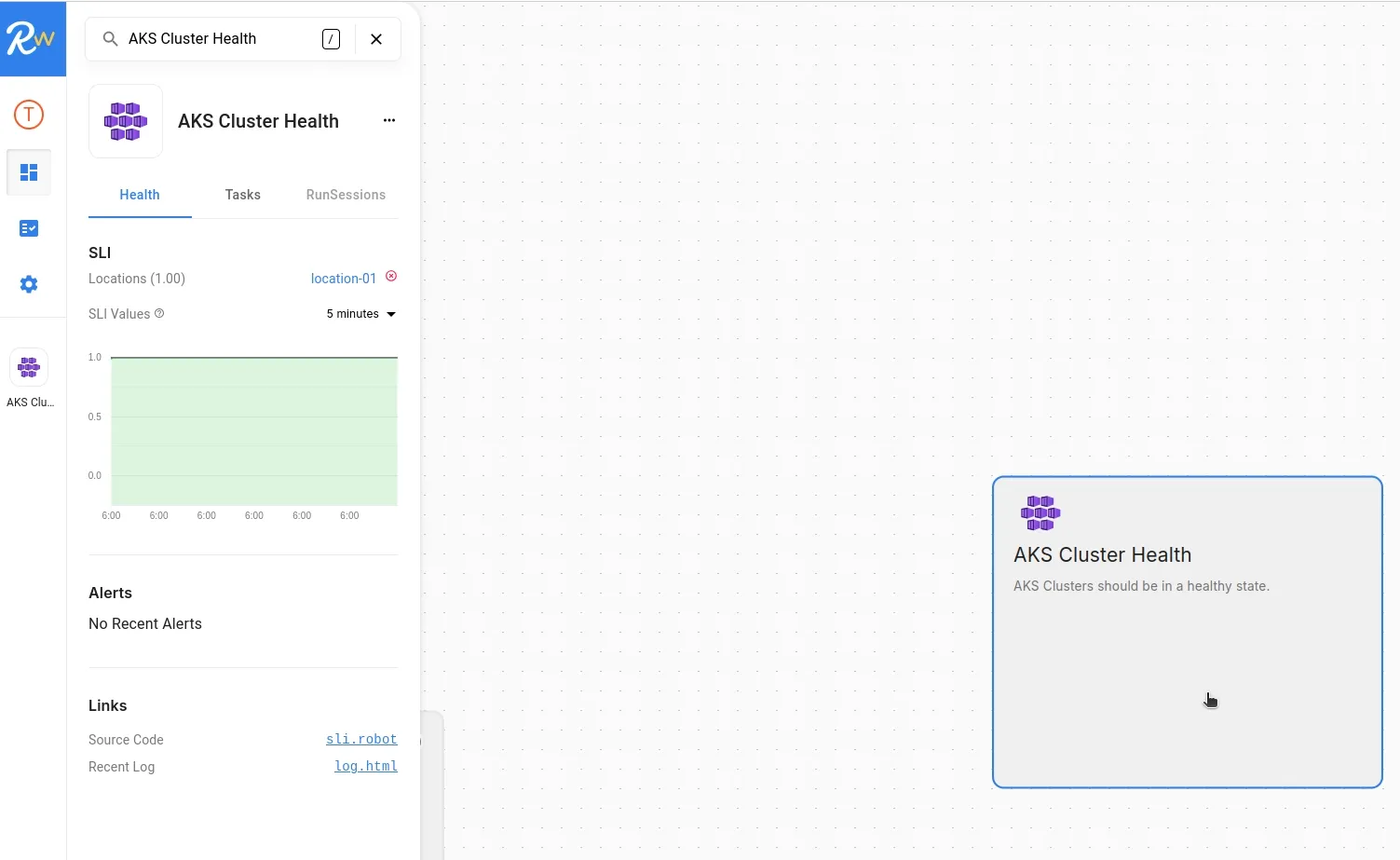This screenshot has width=1400, height=860.
Task: Click the AKS Cluster Health workspace icon
Action: pos(125,120)
